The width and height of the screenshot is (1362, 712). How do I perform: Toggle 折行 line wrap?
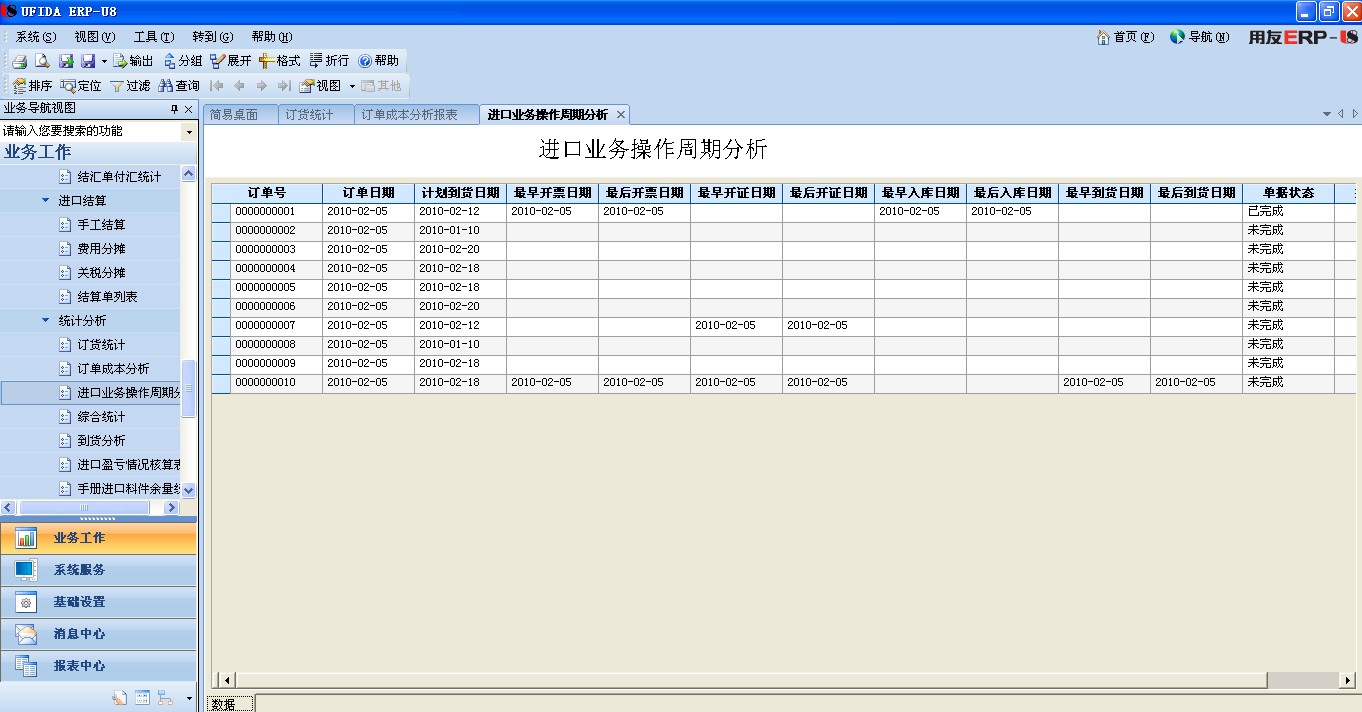point(330,61)
